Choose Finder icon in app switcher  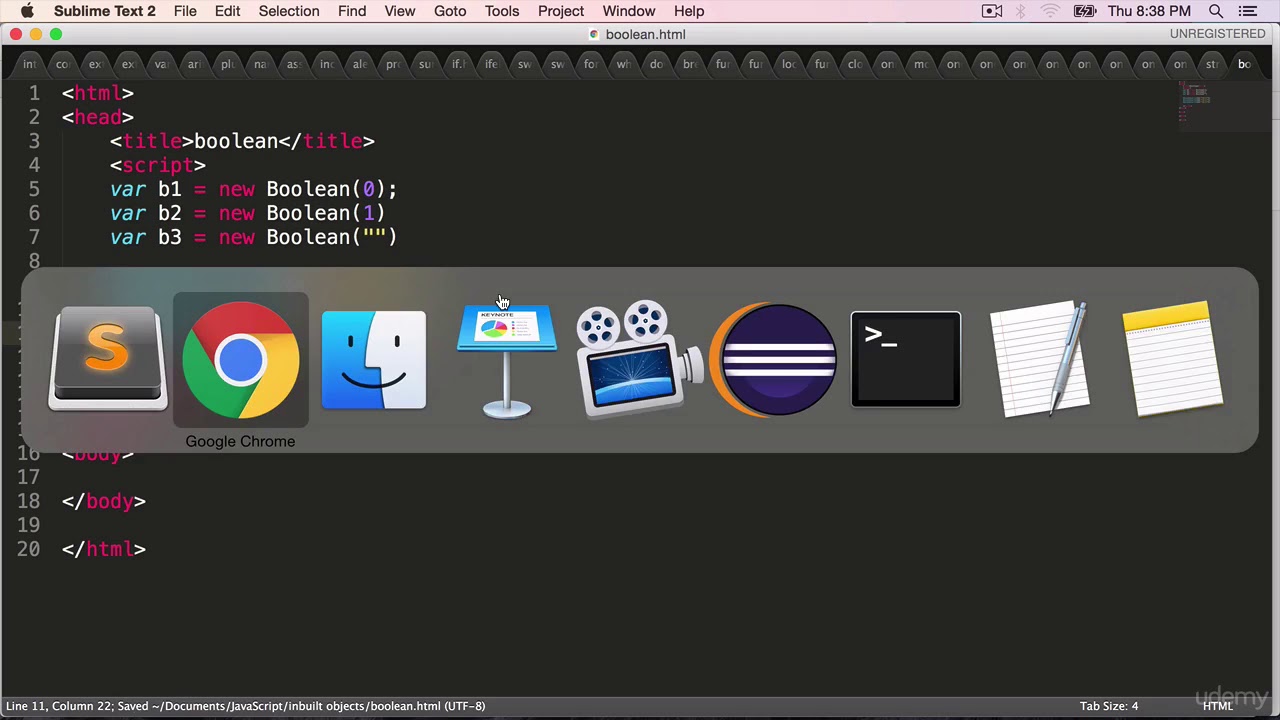tap(373, 360)
